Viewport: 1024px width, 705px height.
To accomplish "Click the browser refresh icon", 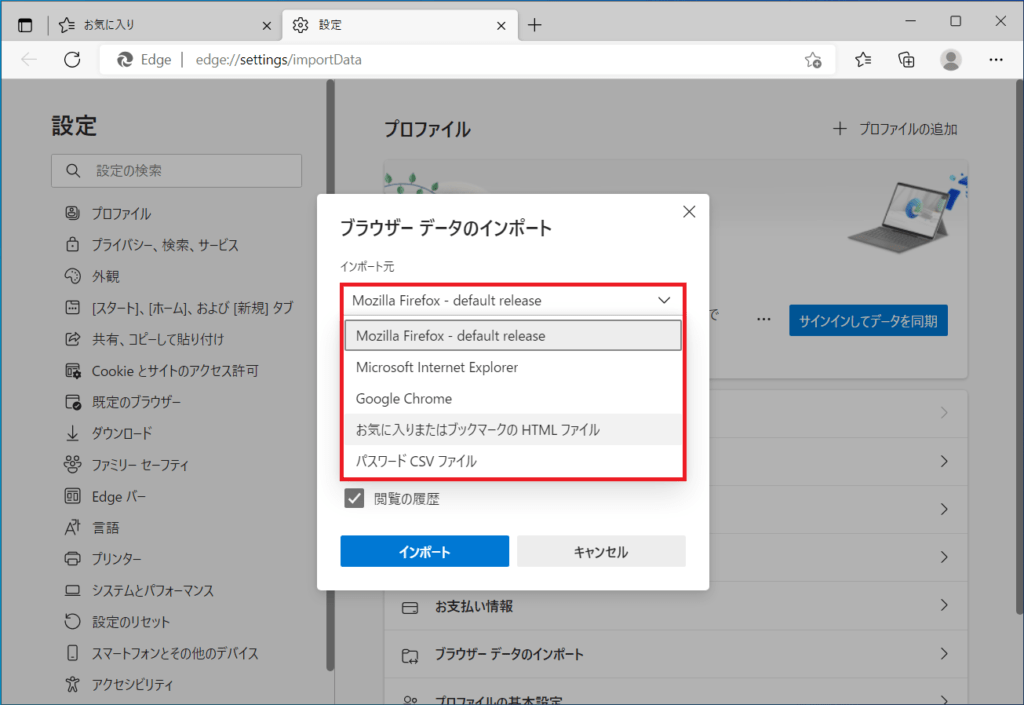I will [x=72, y=60].
